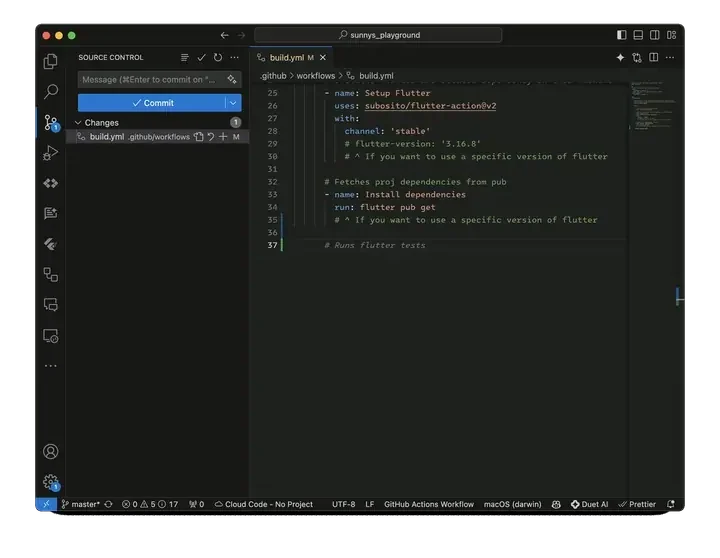Open the Run and Debug view
Screen dimensions: 720x558
[x=51, y=152]
